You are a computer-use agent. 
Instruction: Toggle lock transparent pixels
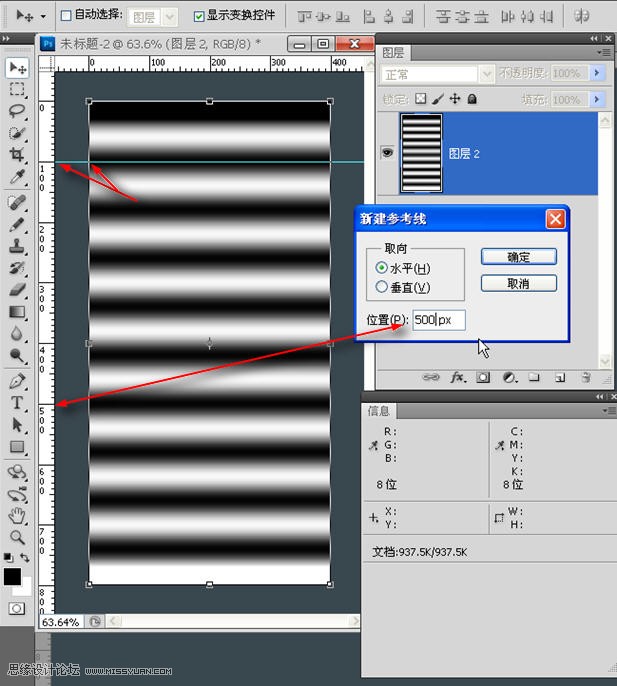[x=421, y=99]
